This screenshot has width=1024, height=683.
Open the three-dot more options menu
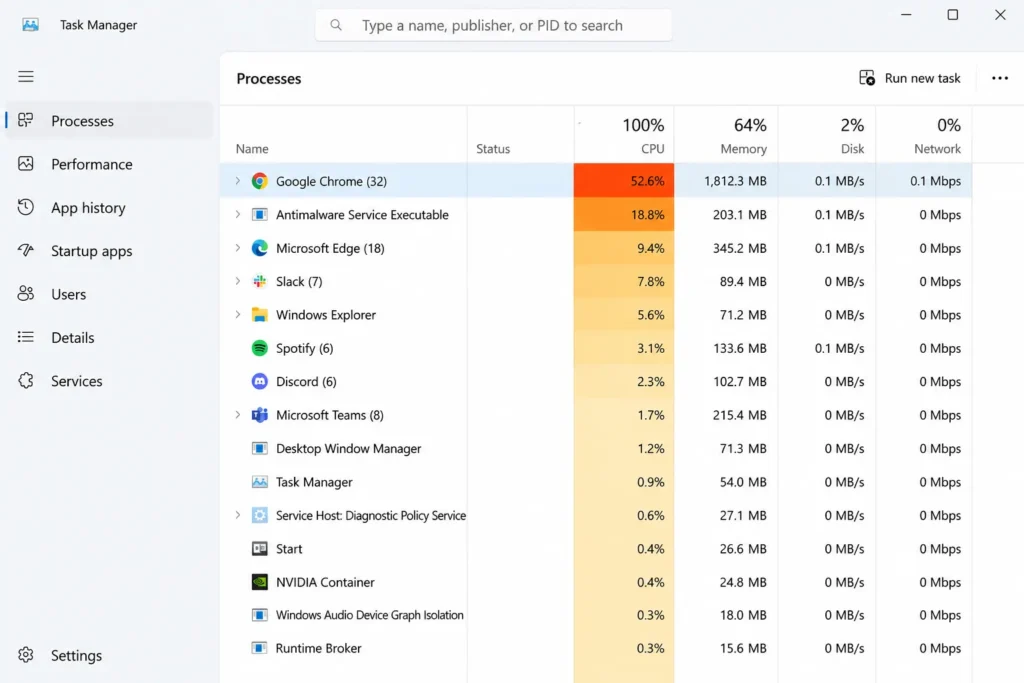1000,78
